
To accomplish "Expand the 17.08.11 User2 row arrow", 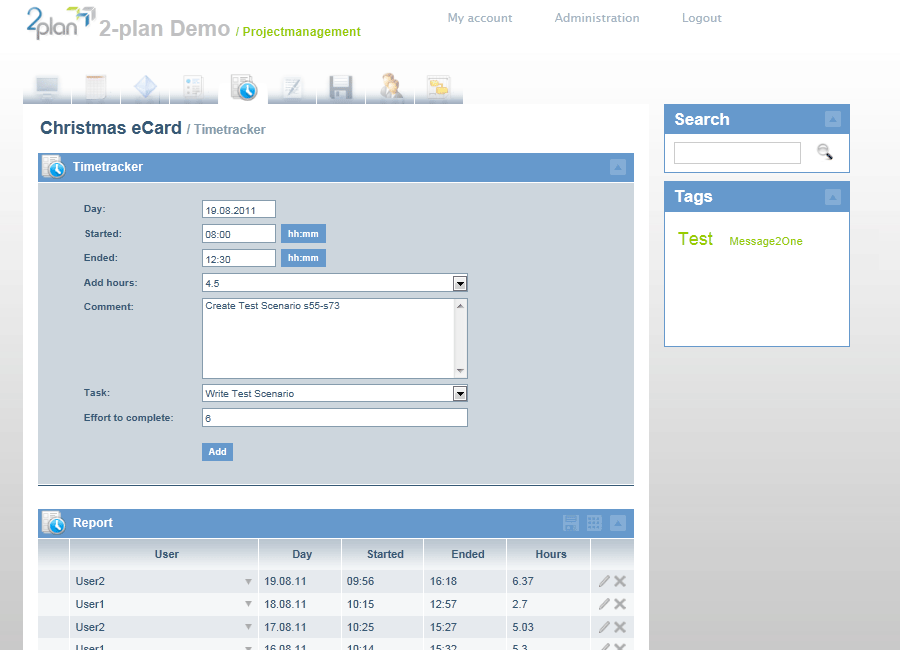I will coord(249,627).
